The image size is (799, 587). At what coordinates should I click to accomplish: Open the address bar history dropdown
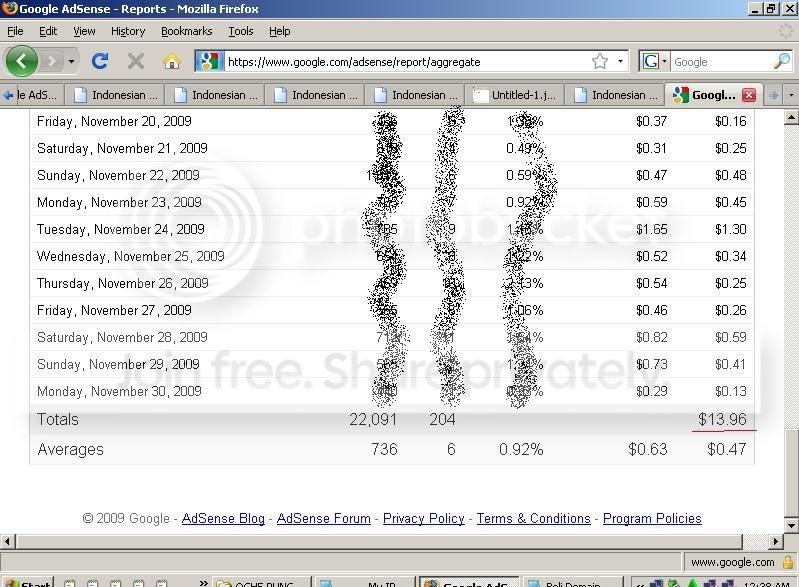[620, 61]
